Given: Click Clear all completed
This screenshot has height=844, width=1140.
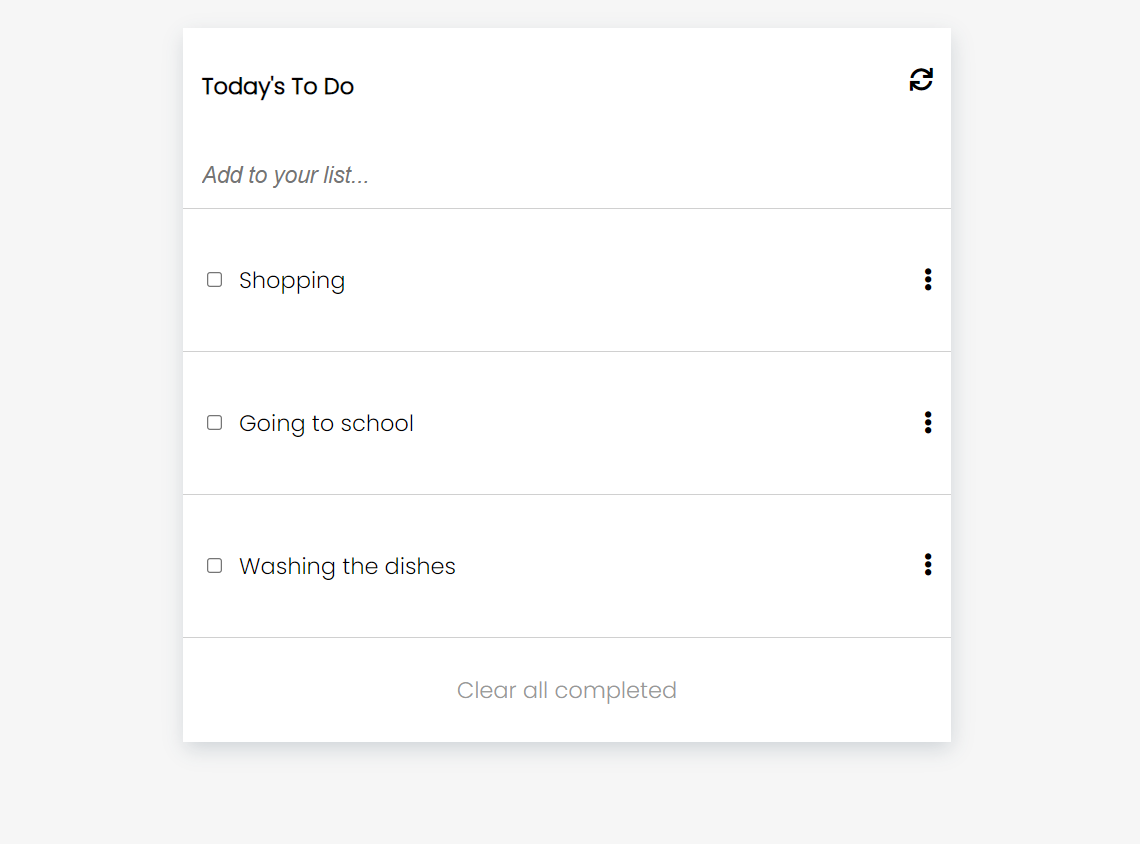Looking at the screenshot, I should pyautogui.click(x=567, y=690).
